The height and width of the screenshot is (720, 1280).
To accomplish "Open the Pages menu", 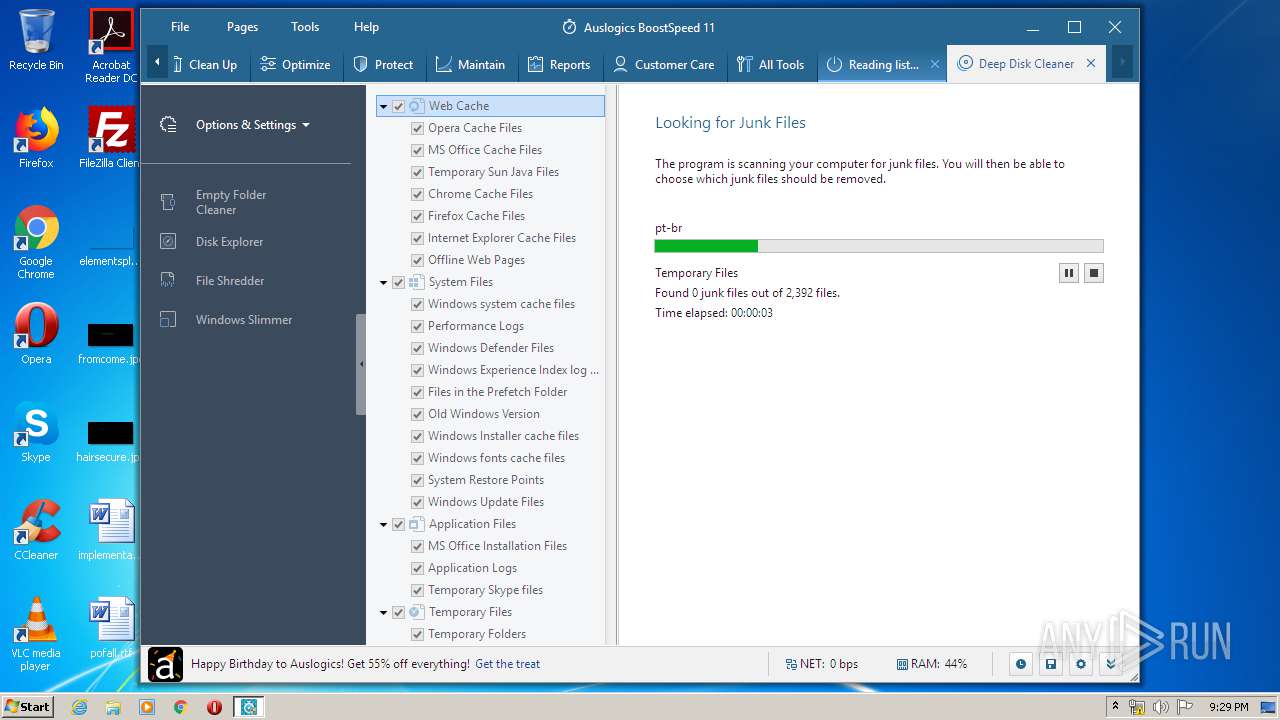I will click(x=242, y=27).
